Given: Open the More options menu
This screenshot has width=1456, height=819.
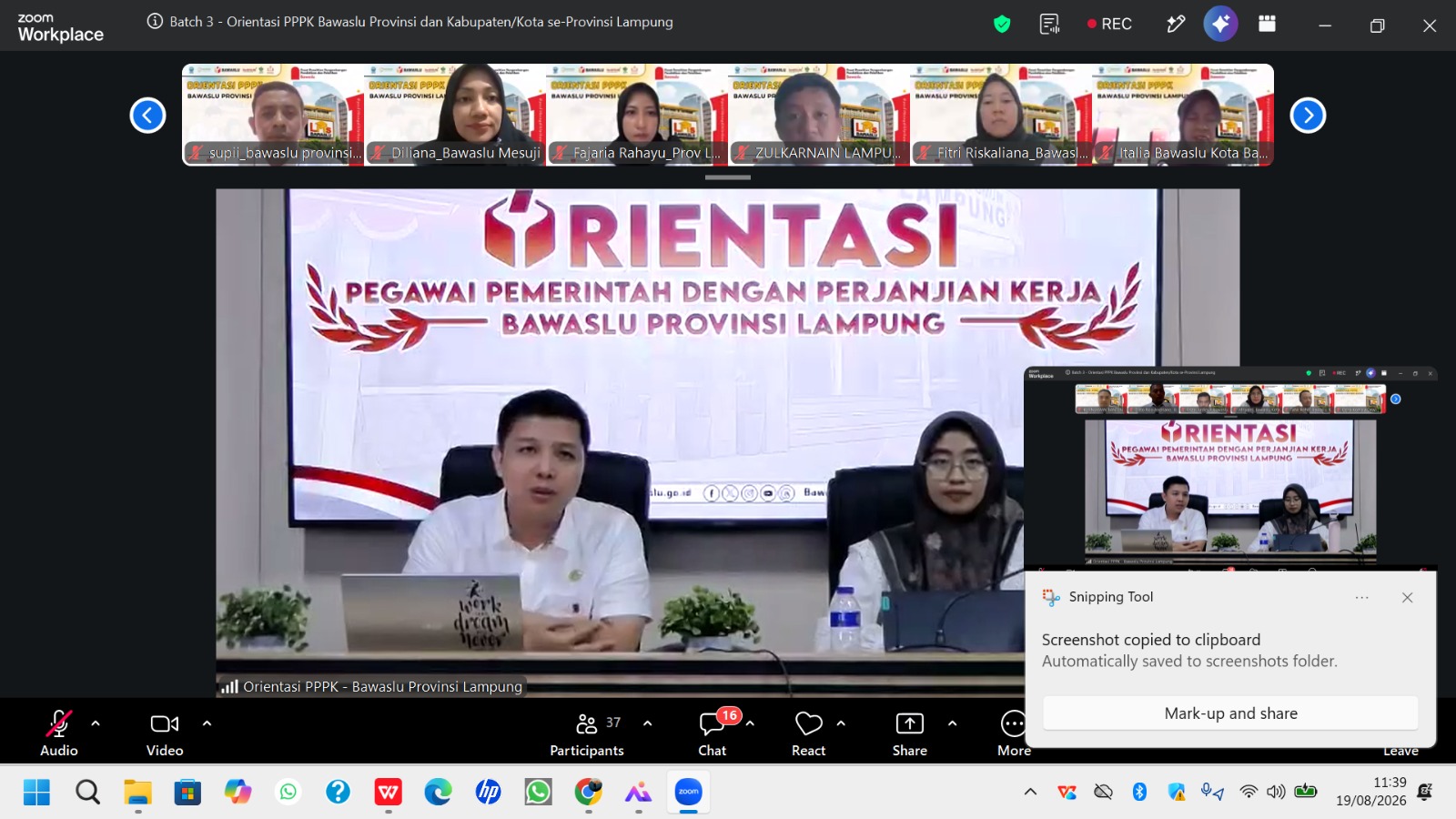Looking at the screenshot, I should point(1013,733).
